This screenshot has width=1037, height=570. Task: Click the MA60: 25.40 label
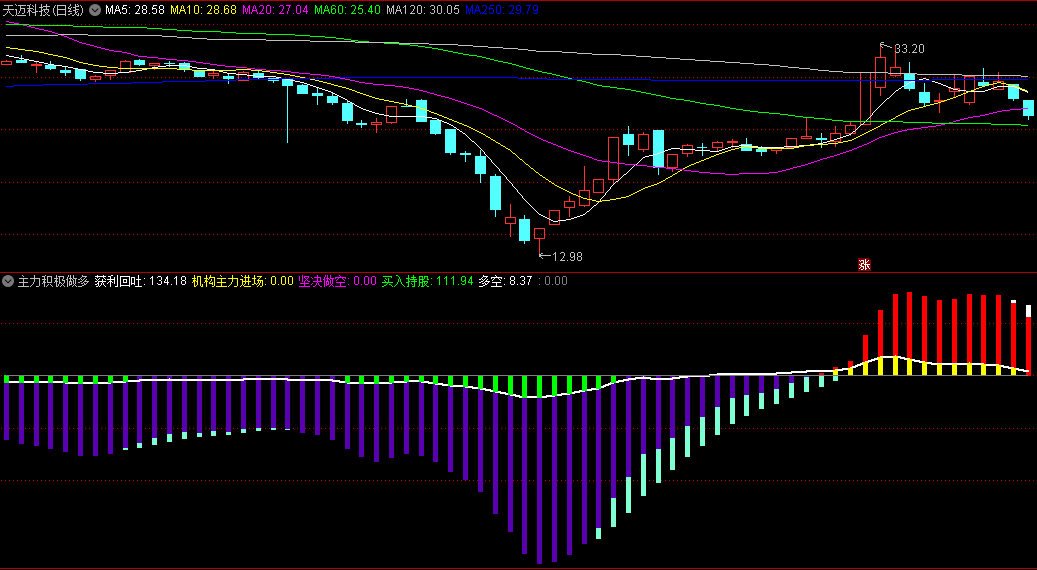[x=347, y=10]
